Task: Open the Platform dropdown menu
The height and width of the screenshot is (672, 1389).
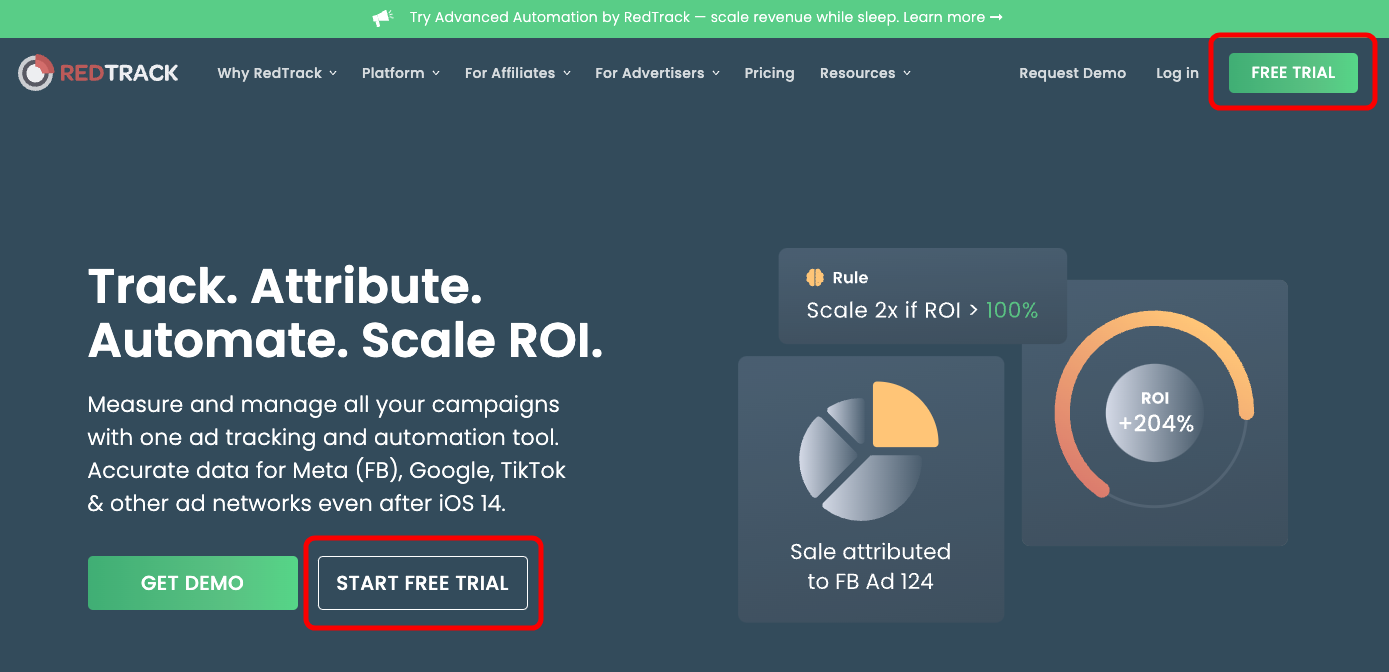Action: tap(400, 72)
